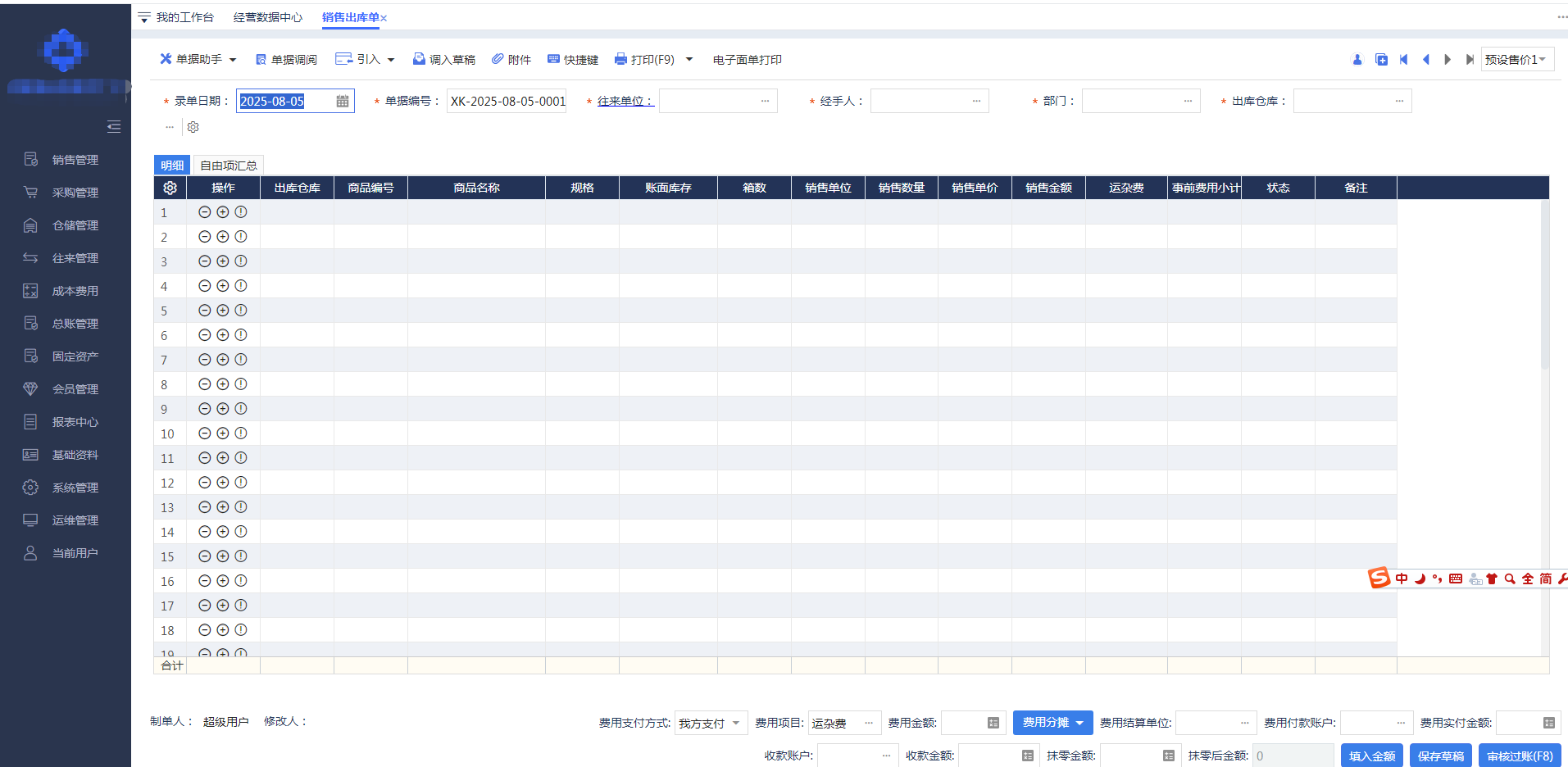Open the 预设售价1 price dropdown
Image resolution: width=1568 pixels, height=767 pixels.
(x=1516, y=60)
